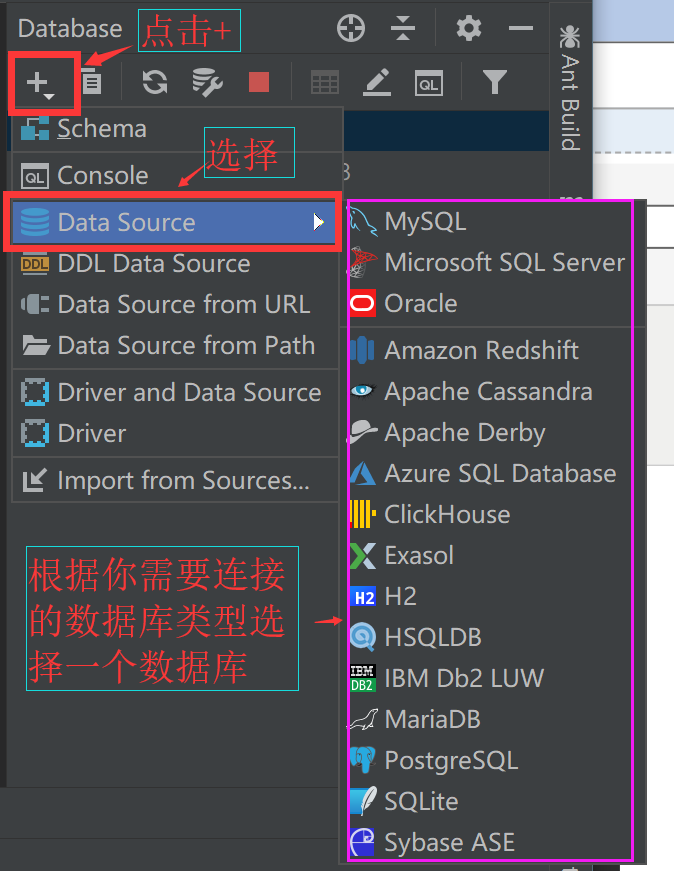Viewport: 674px width, 871px height.
Task: Click the filter funnel icon
Action: pos(495,82)
